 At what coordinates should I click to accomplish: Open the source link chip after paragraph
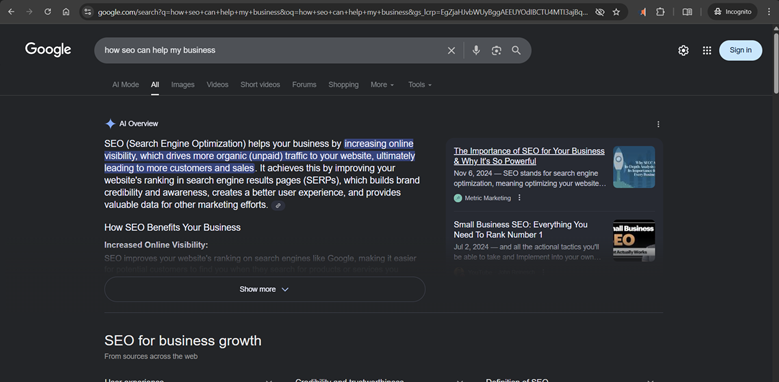point(278,205)
